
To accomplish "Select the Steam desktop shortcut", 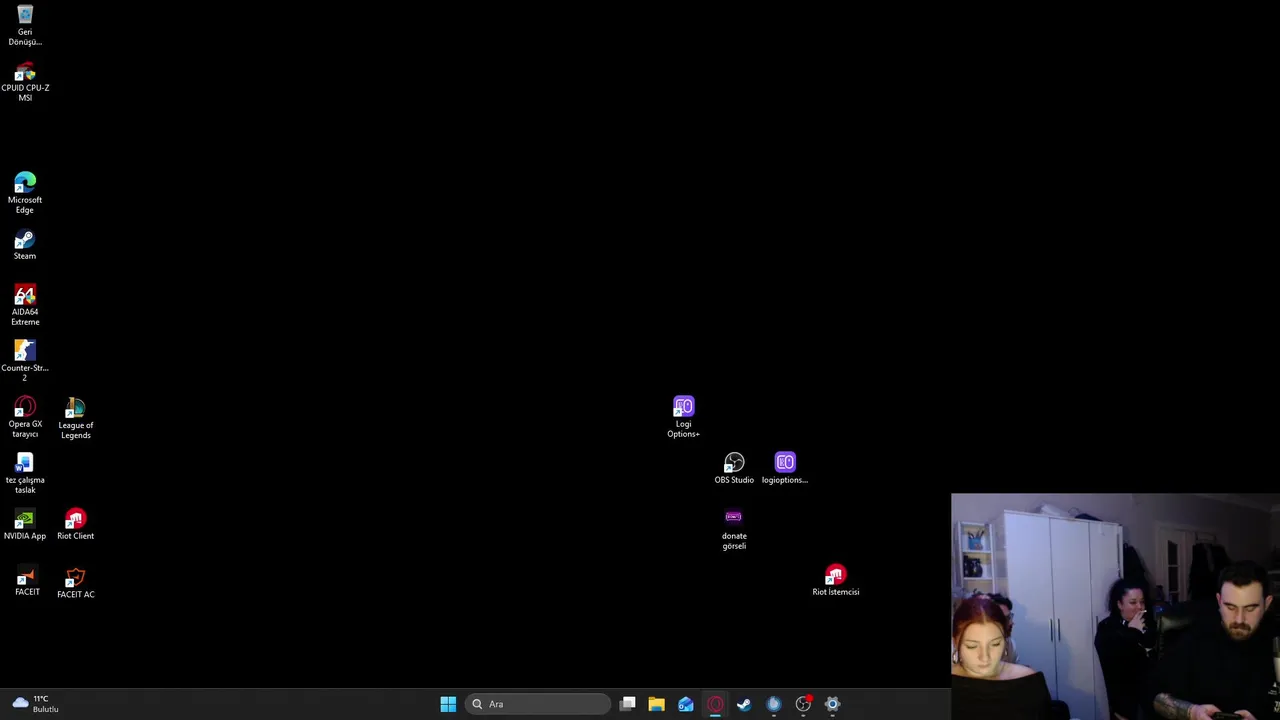I will point(25,245).
